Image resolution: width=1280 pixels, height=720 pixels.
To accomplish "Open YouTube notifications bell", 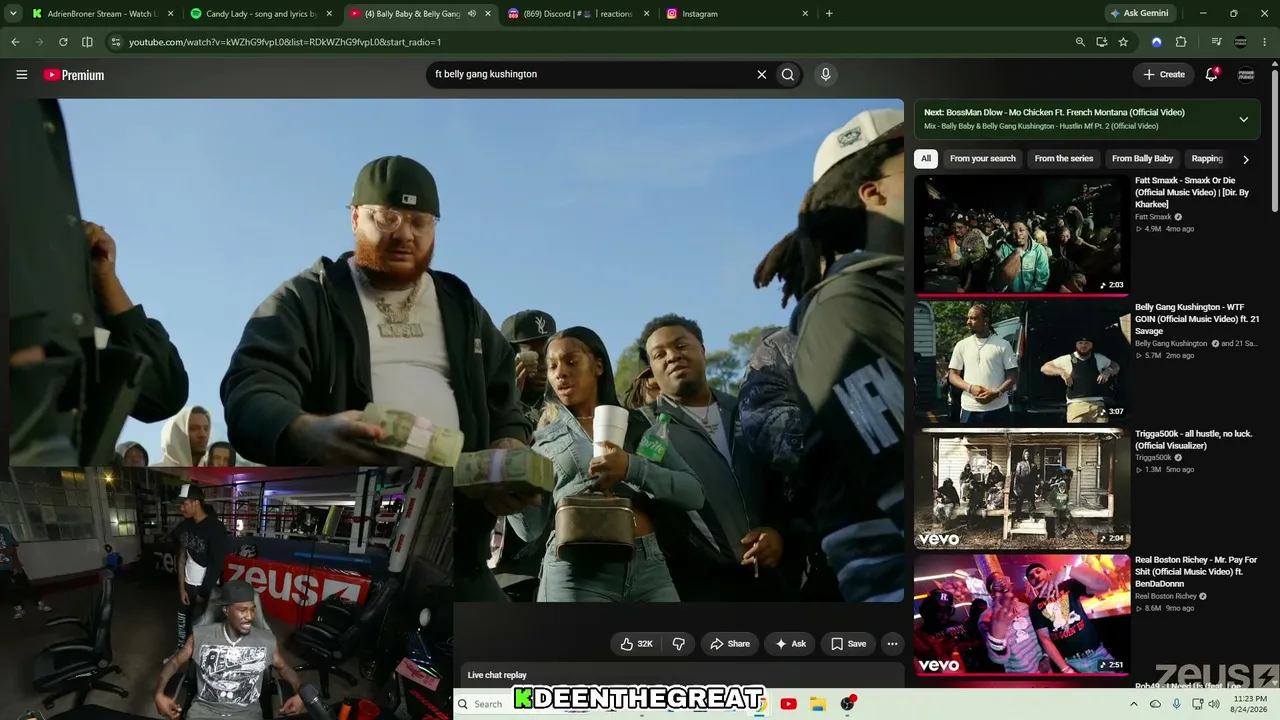I will [1211, 74].
